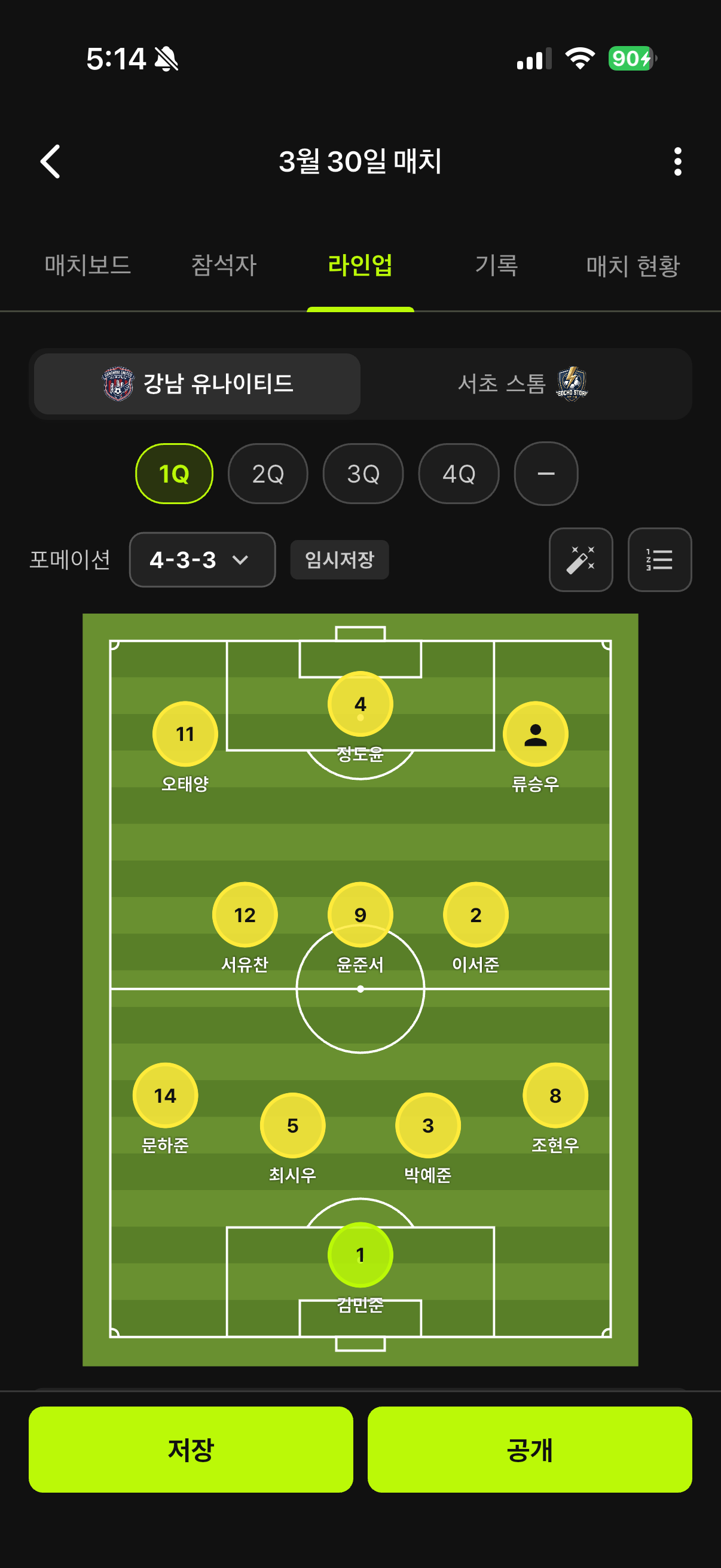This screenshot has height=1568, width=721.
Task: Select the magic wand auto-lineup icon
Action: (x=581, y=559)
